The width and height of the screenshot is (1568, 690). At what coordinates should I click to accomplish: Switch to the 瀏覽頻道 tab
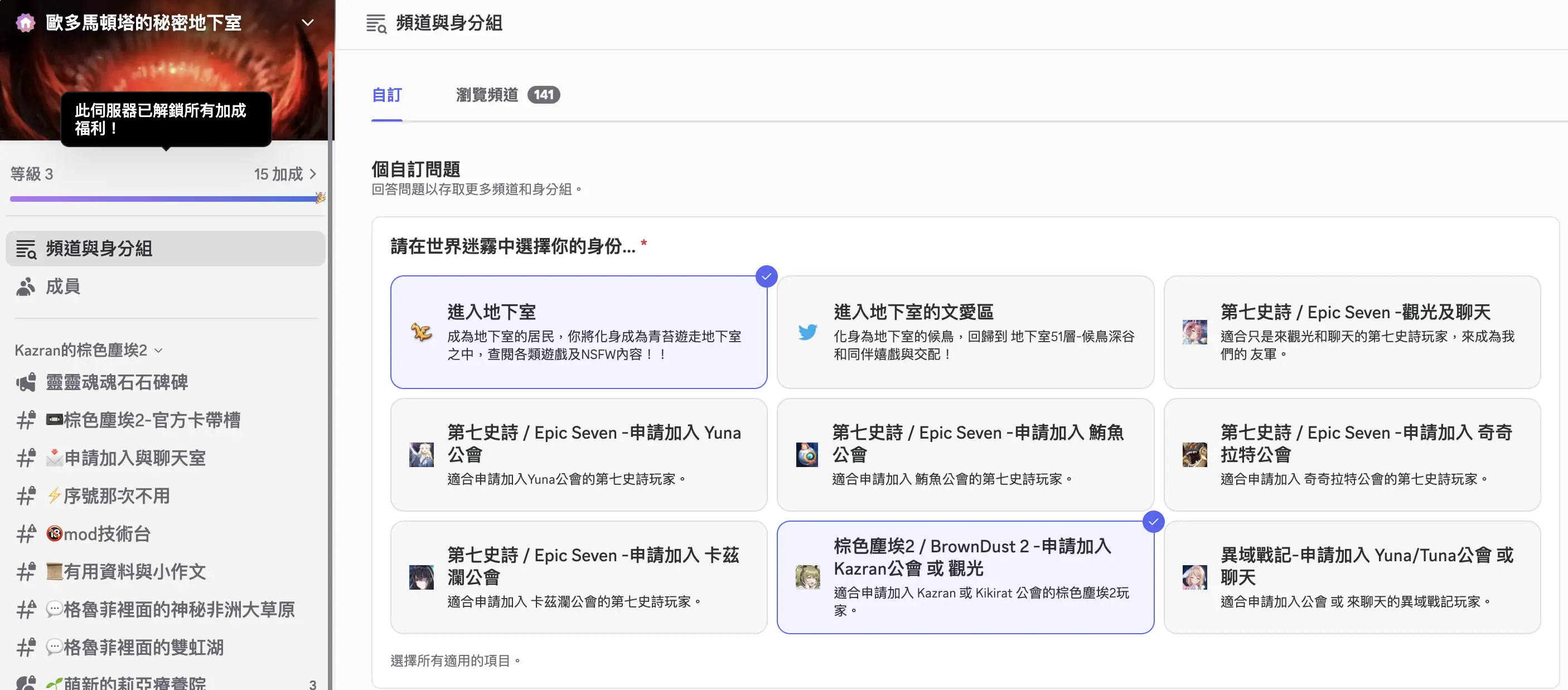(x=487, y=95)
